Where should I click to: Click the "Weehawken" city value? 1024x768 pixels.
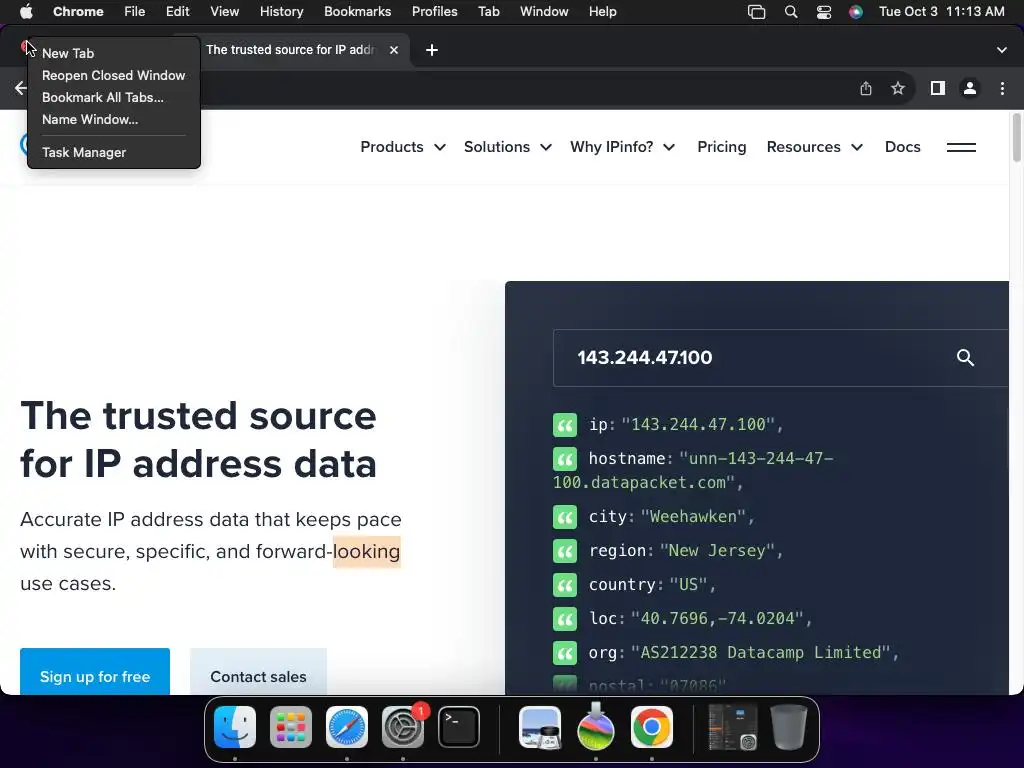[693, 517]
